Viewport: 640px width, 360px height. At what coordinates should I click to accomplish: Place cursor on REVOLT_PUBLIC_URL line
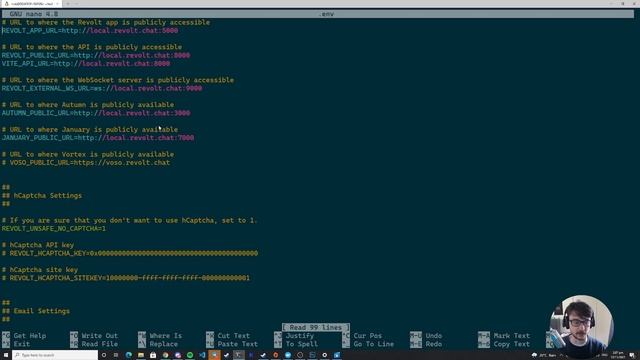point(96,55)
